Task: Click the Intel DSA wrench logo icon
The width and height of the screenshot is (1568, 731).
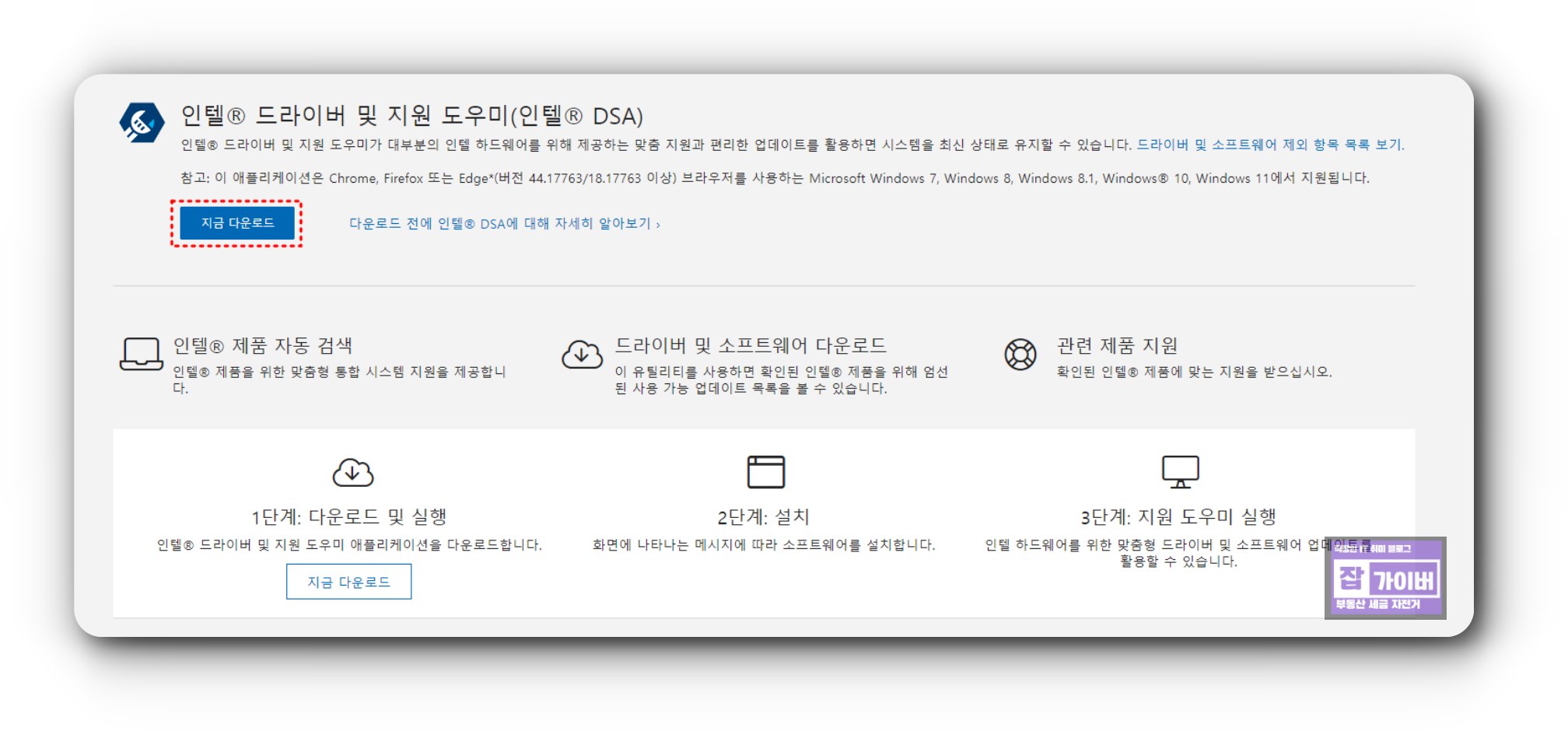Action: 142,123
